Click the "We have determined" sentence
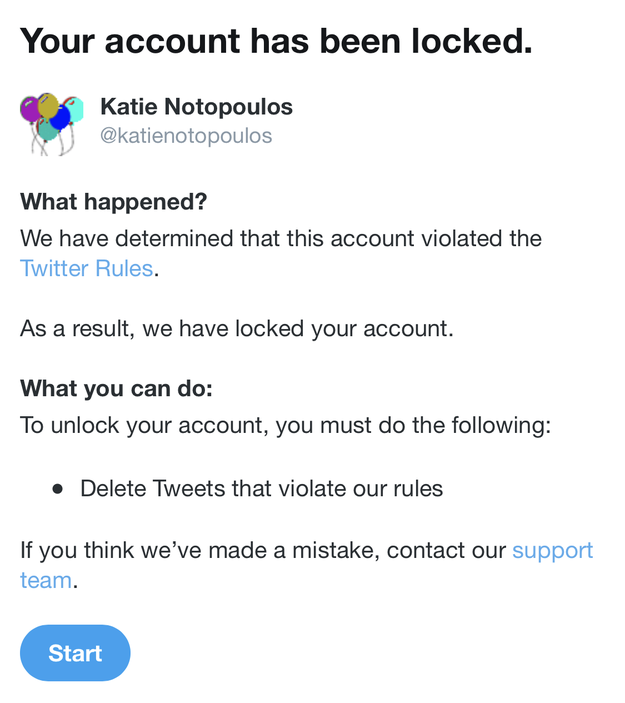Image resolution: width=625 pixels, height=703 pixels. click(281, 253)
